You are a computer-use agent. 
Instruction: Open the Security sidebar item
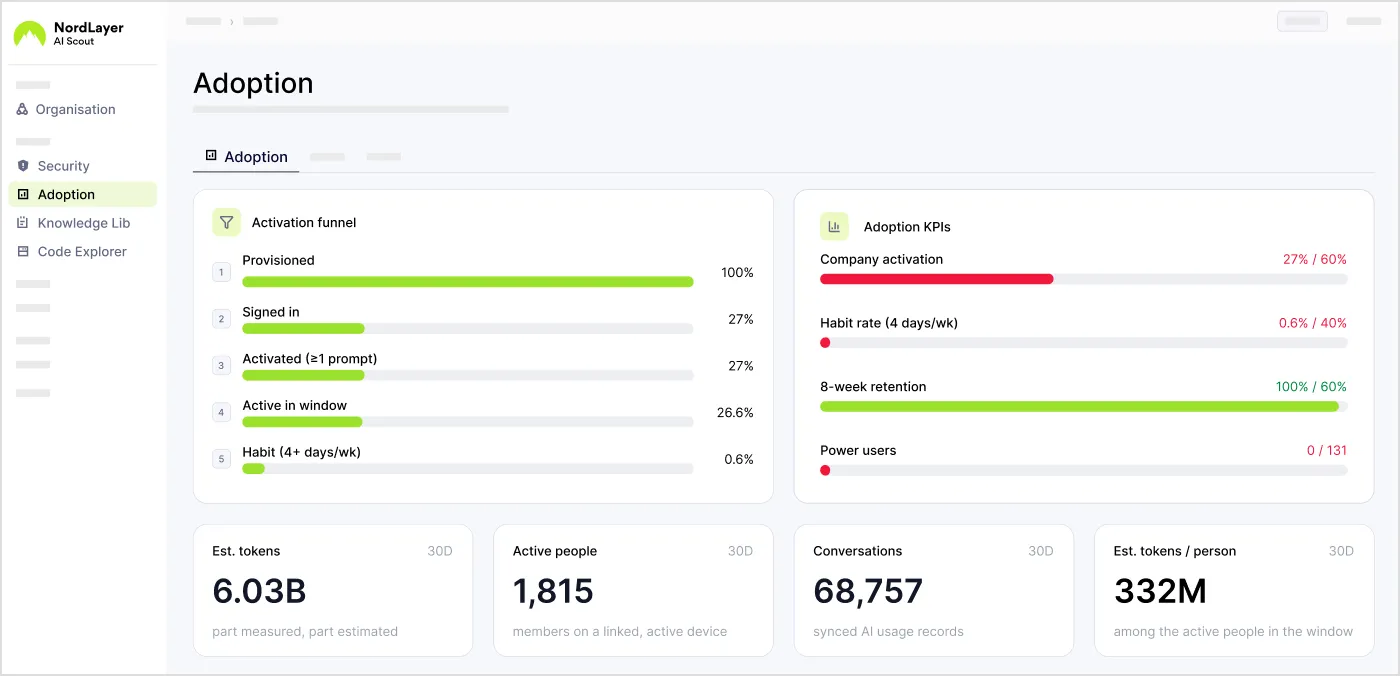(x=83, y=166)
